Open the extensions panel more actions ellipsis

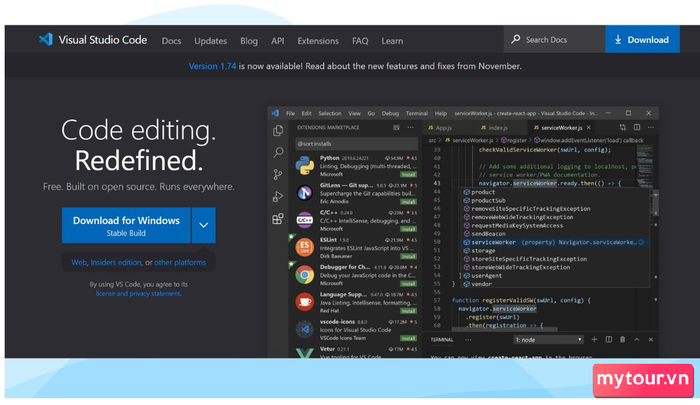pos(410,128)
